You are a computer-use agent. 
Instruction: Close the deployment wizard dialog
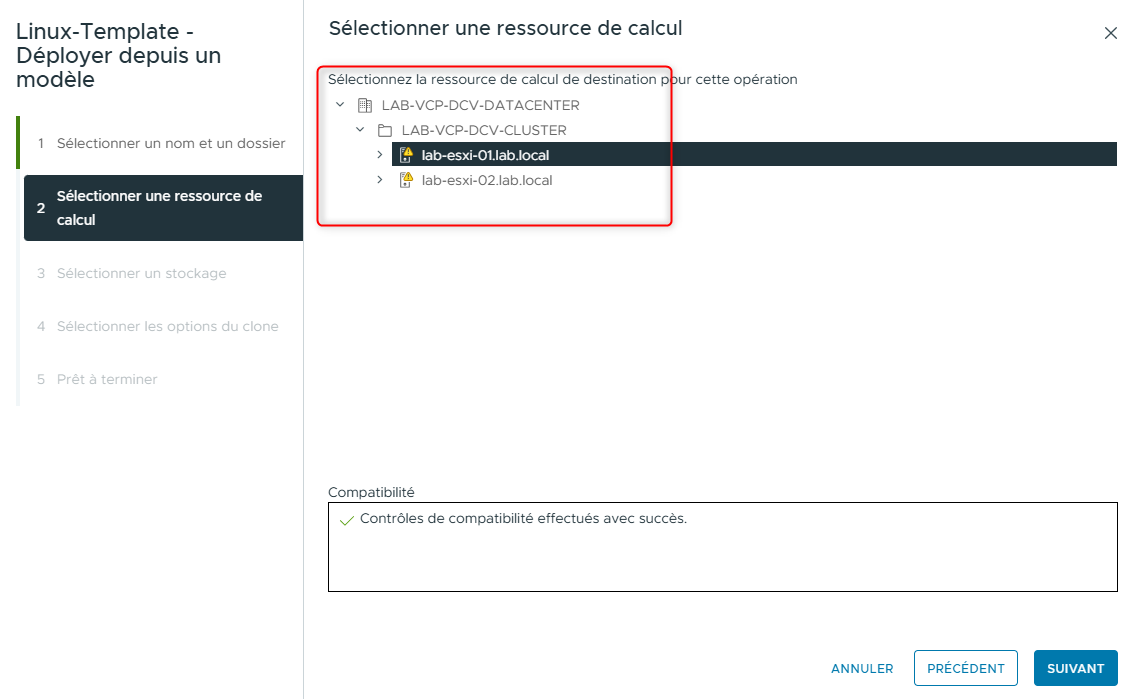[x=1110, y=32]
